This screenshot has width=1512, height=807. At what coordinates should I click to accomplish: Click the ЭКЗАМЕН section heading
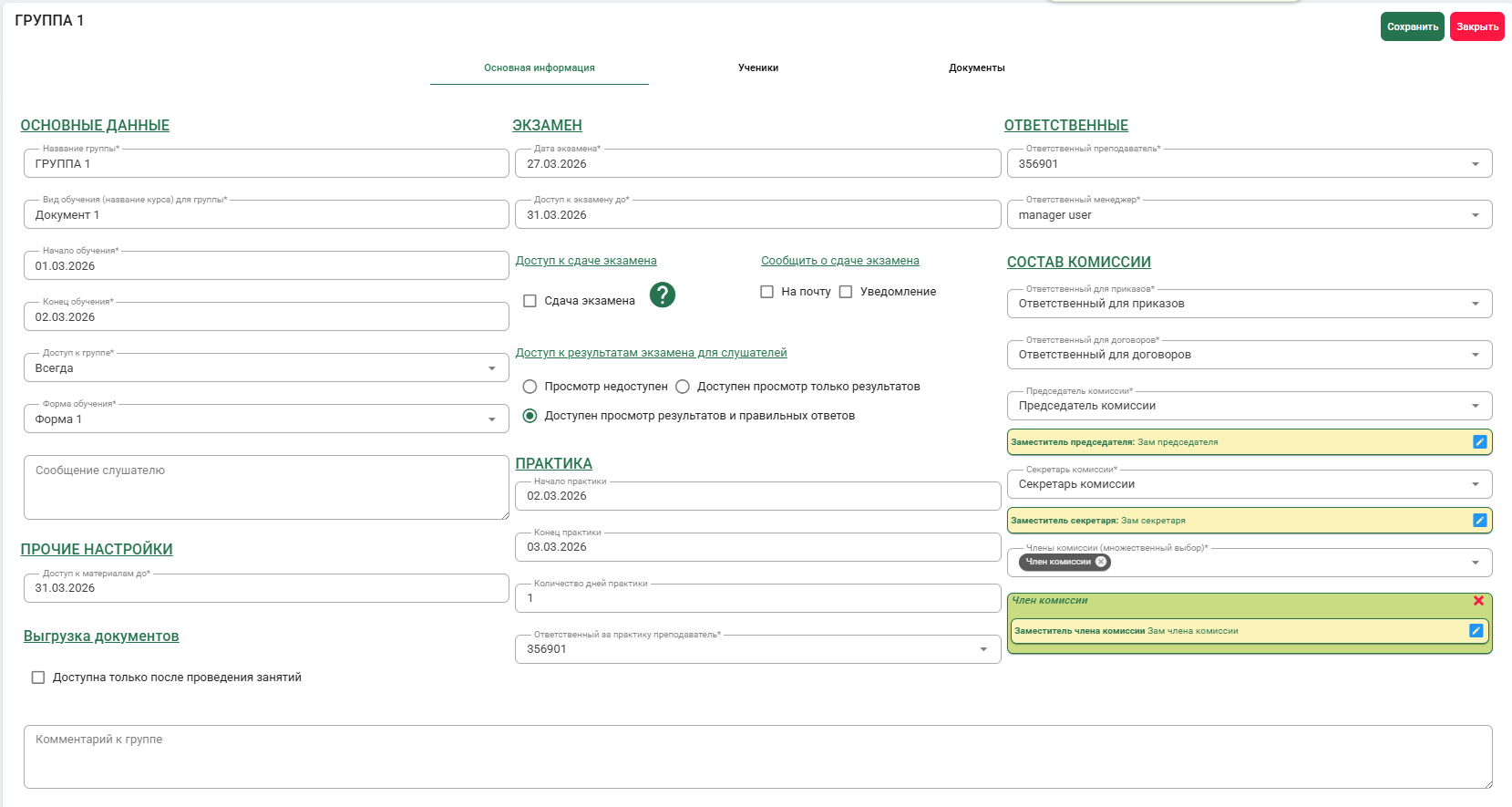coord(547,126)
